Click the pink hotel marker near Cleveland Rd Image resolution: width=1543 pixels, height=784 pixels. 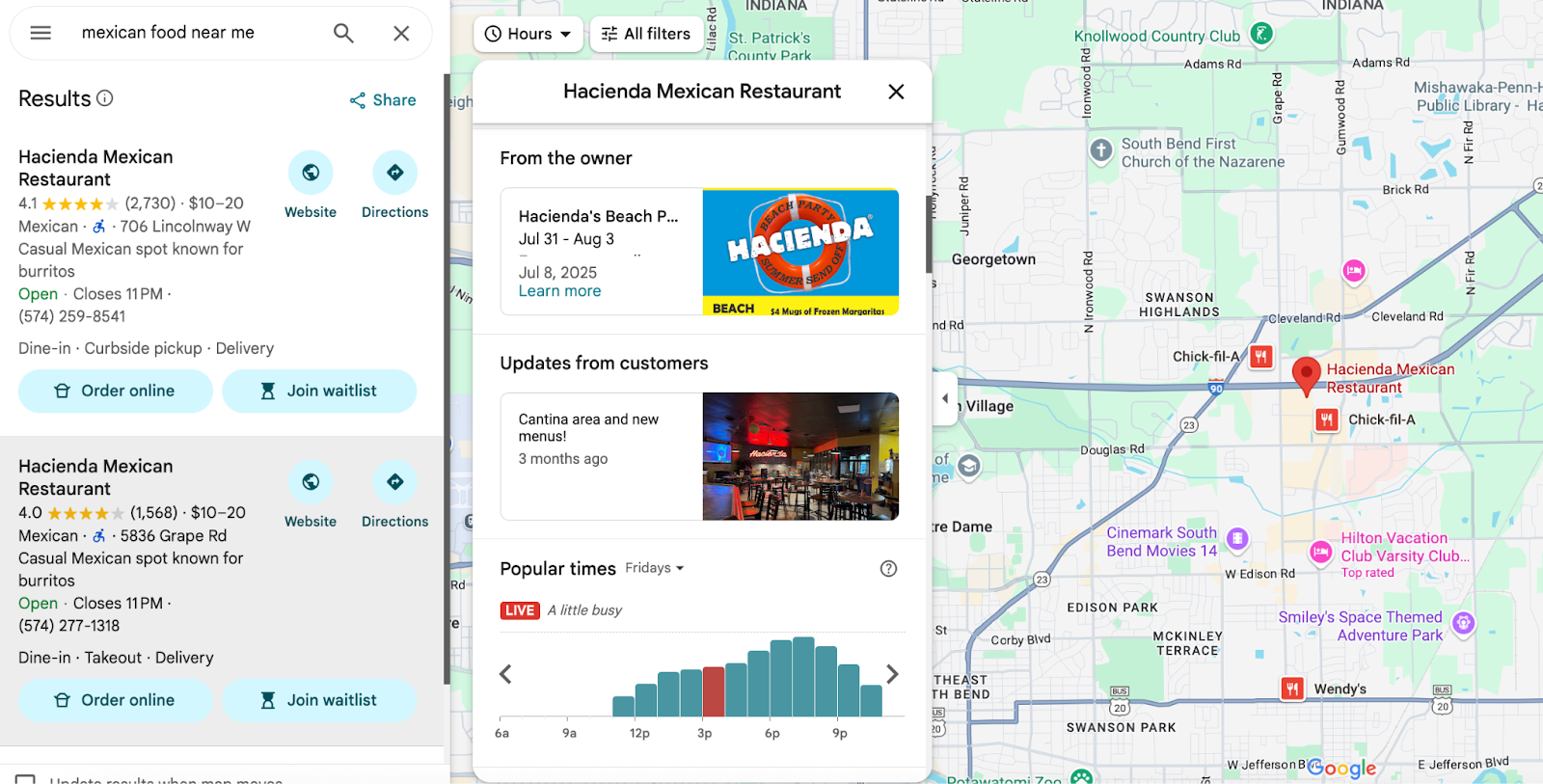point(1354,271)
